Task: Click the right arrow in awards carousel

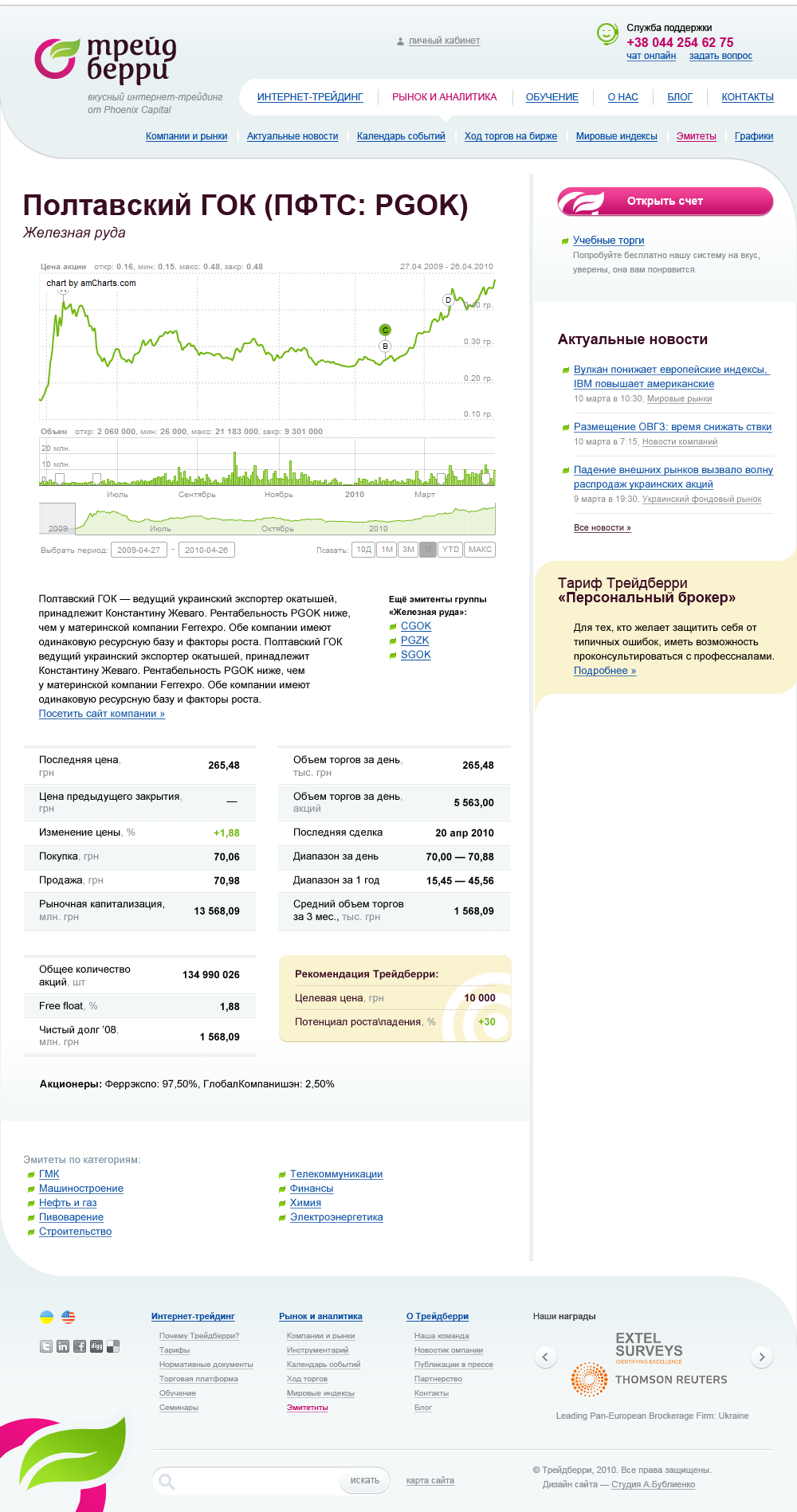Action: 762,1357
